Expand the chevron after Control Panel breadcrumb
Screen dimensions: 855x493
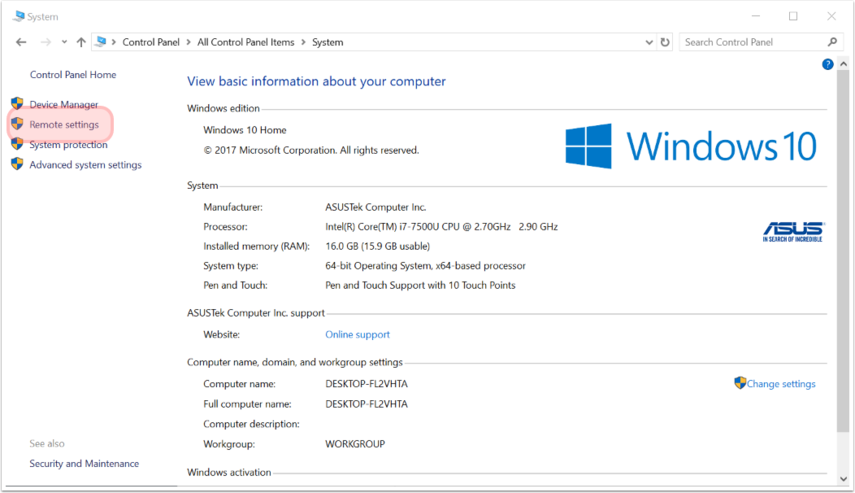(x=189, y=42)
